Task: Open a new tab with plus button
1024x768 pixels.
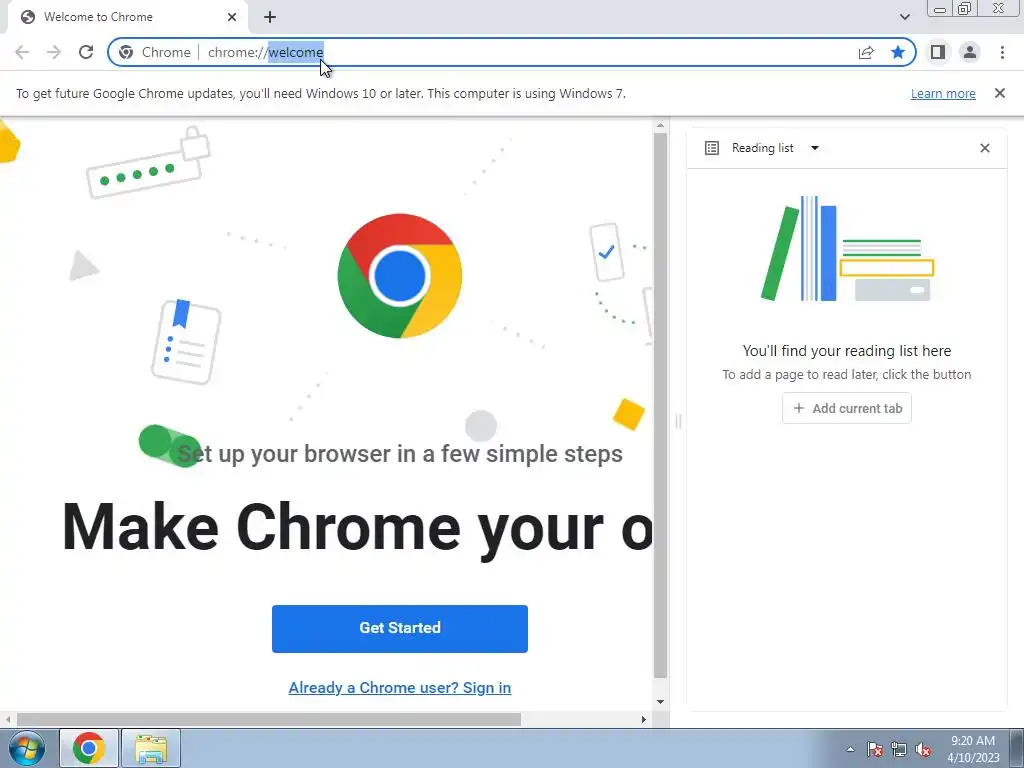Action: pyautogui.click(x=270, y=17)
